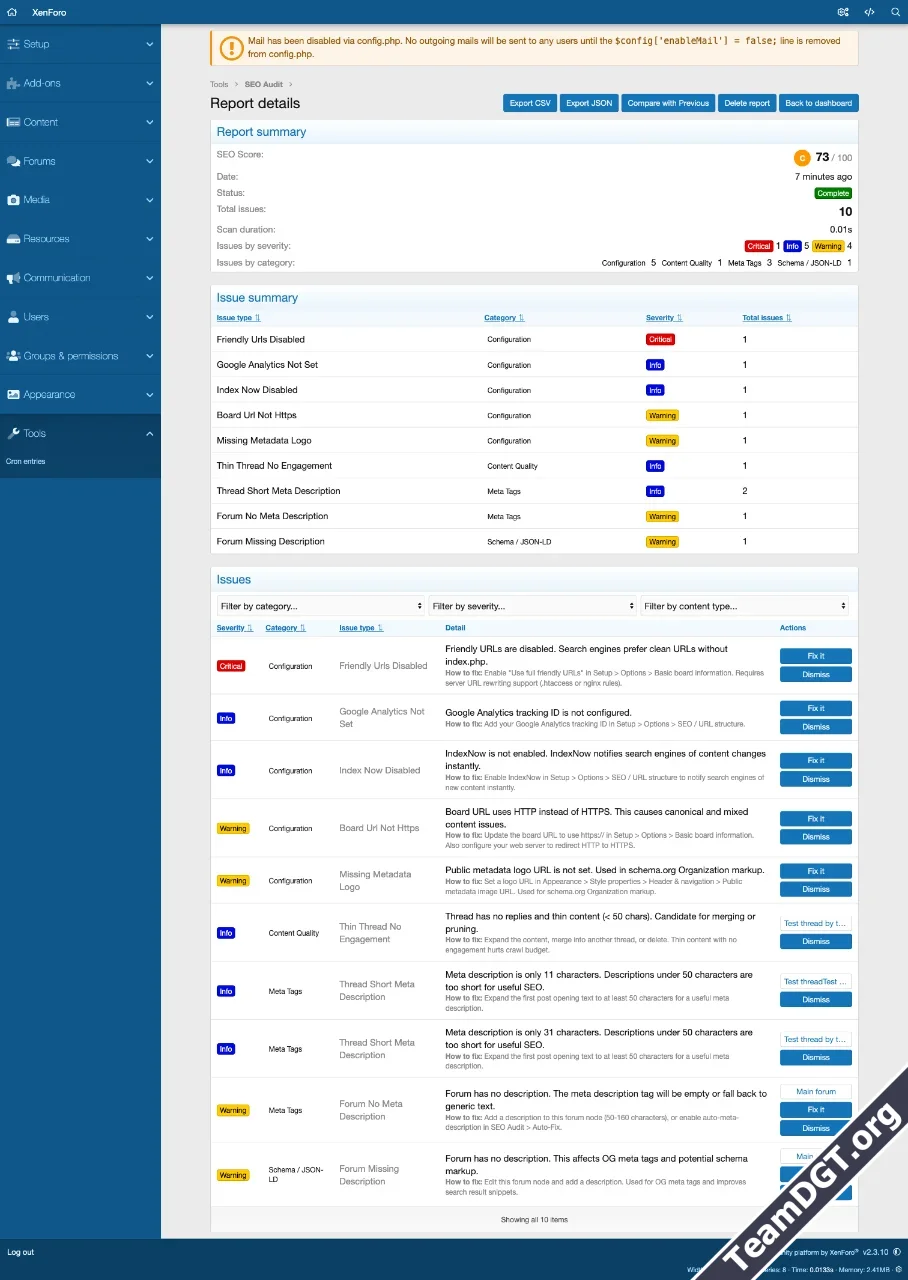Click the Forums chat bubbles icon
908x1280 pixels.
13,161
